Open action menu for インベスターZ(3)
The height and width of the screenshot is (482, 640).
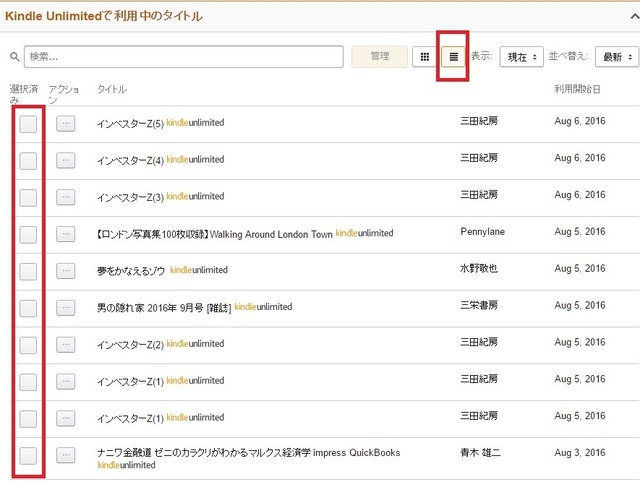(66, 197)
